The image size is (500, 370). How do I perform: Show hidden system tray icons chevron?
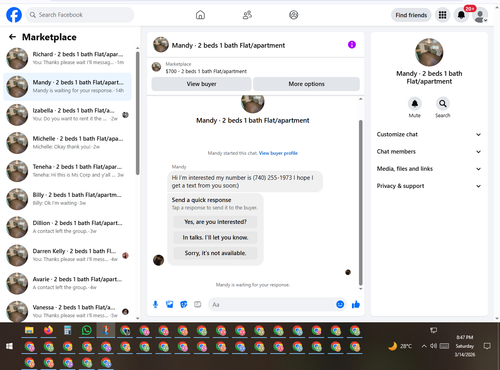(424, 346)
